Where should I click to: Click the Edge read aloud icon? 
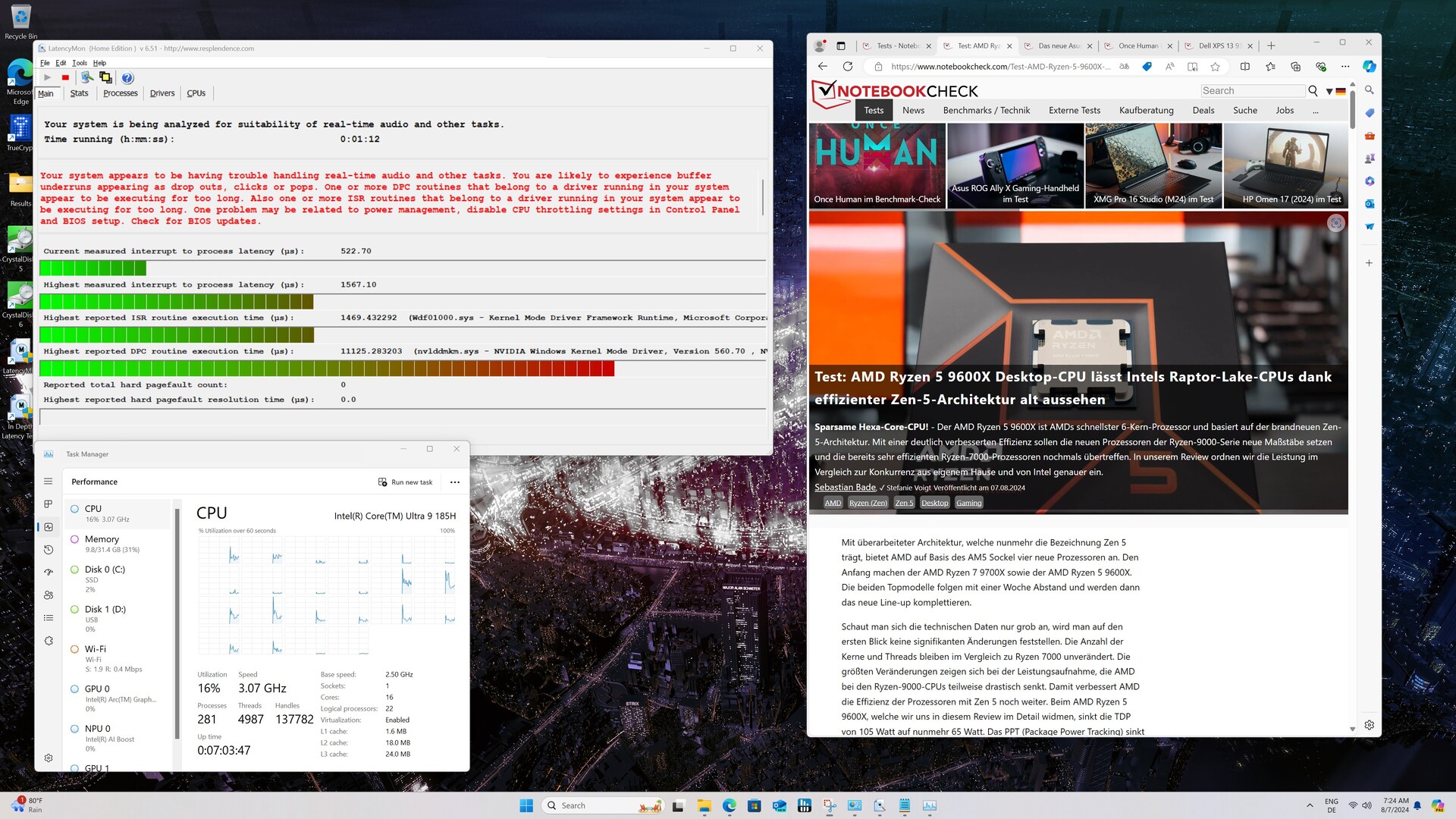click(x=1170, y=67)
